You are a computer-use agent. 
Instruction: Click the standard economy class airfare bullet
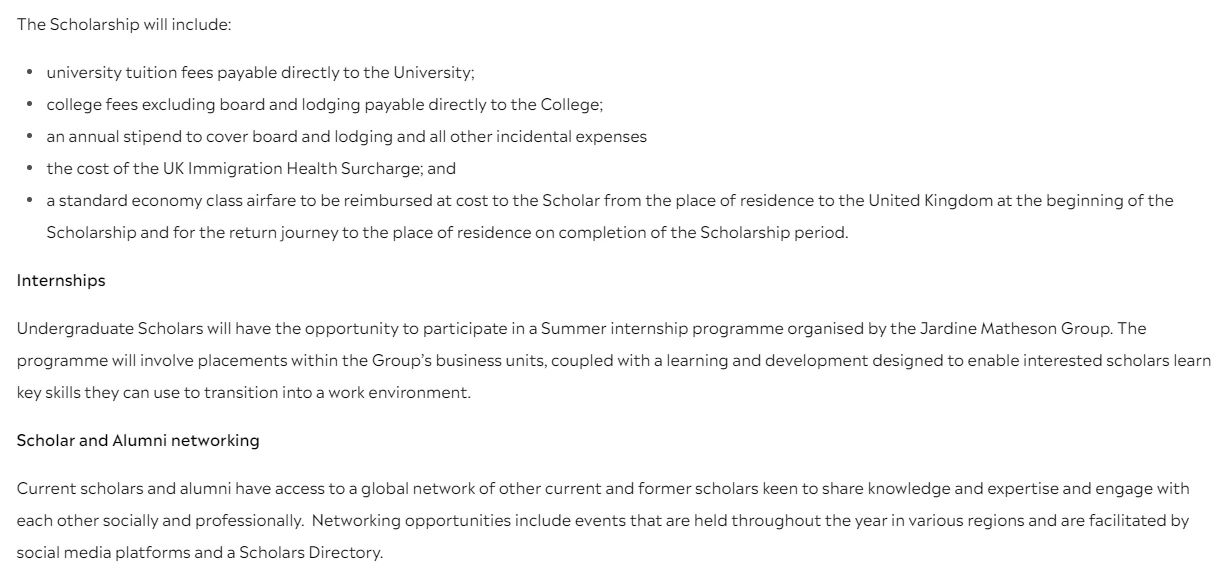pyautogui.click(x=300, y=200)
